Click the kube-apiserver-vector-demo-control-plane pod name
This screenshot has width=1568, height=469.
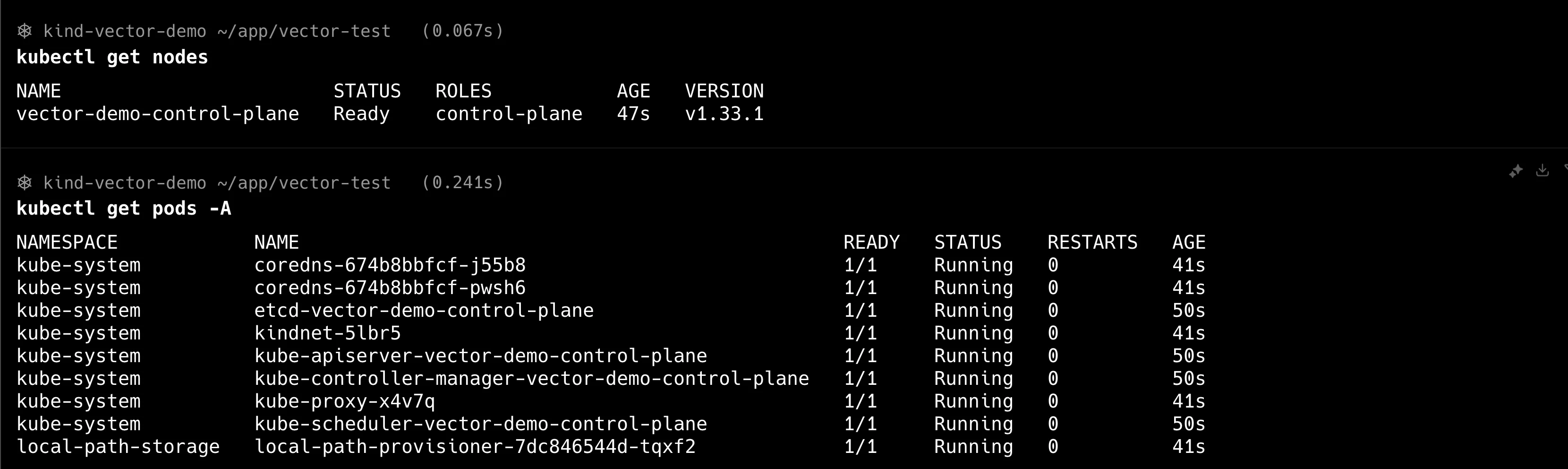pos(480,356)
